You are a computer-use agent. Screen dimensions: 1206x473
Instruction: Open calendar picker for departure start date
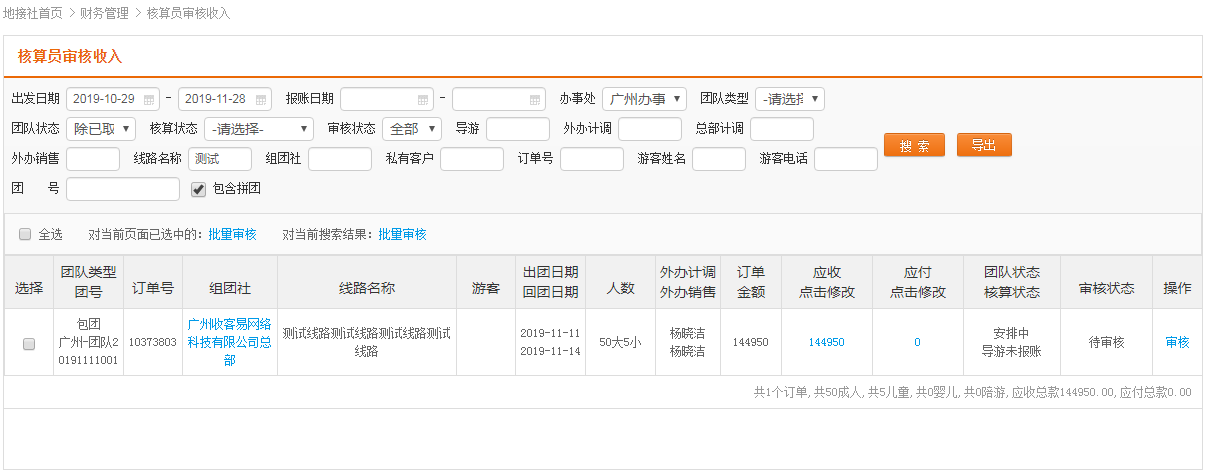tap(149, 99)
